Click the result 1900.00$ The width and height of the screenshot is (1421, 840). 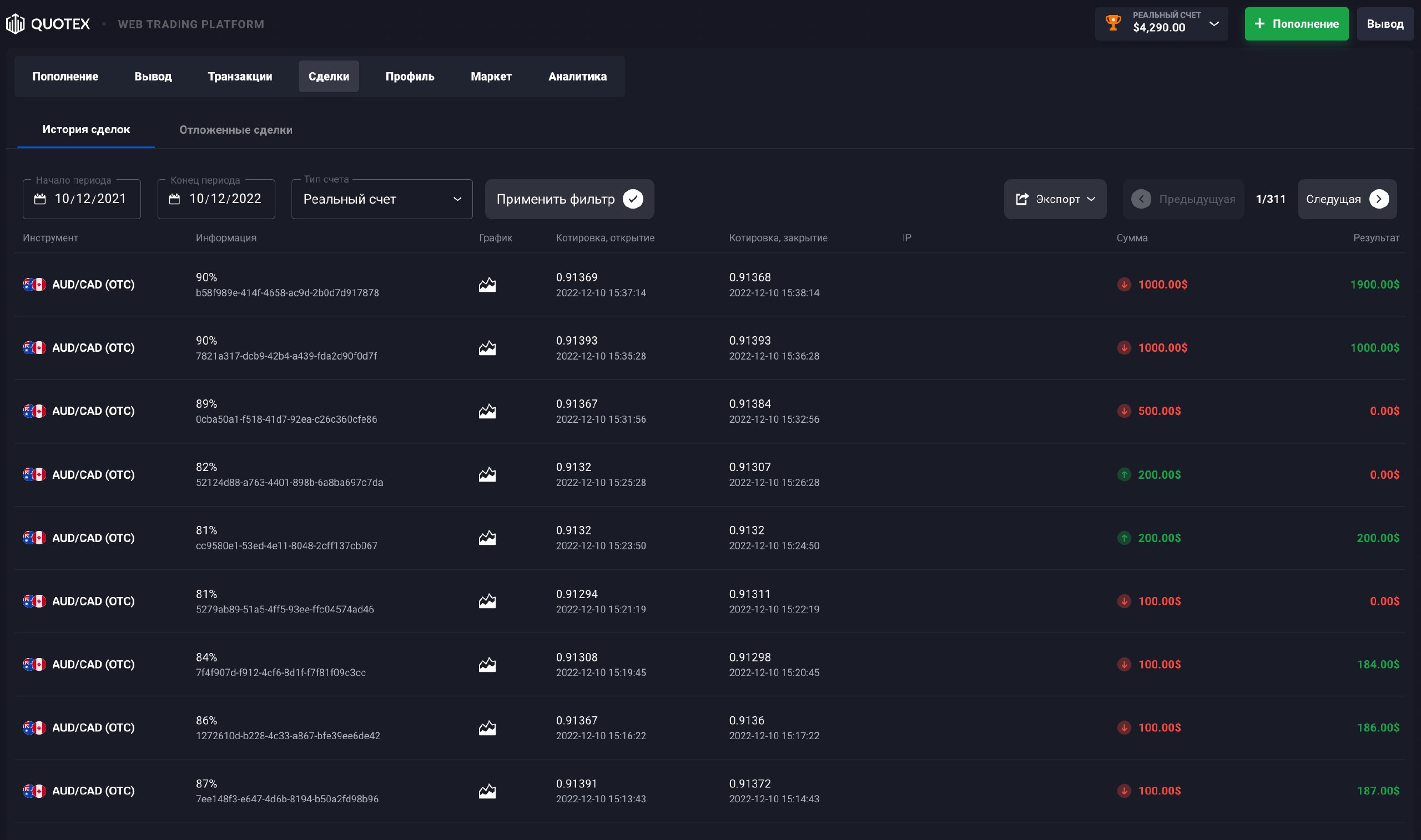[x=1374, y=285]
